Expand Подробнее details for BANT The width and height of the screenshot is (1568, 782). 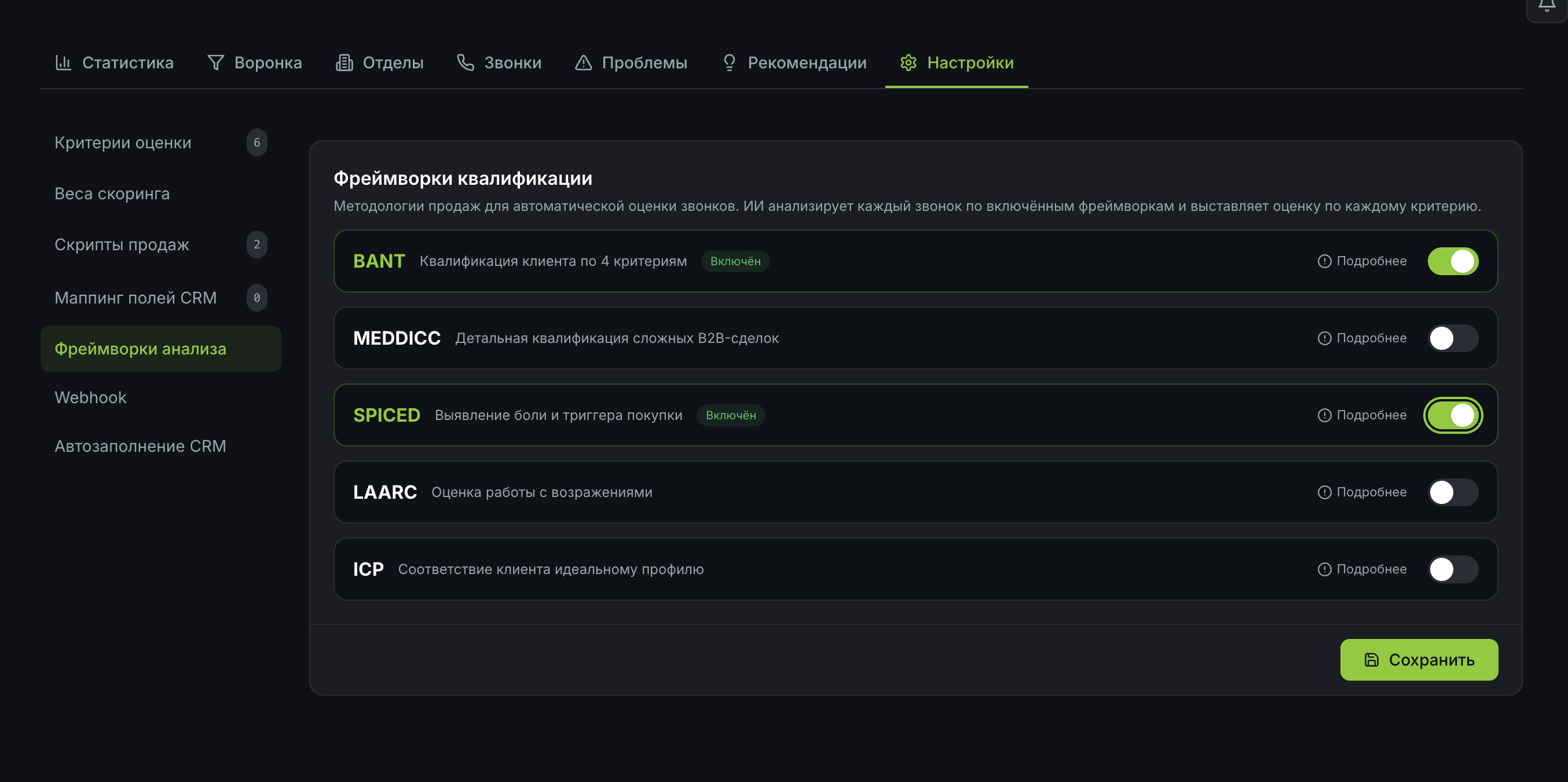tap(1362, 261)
